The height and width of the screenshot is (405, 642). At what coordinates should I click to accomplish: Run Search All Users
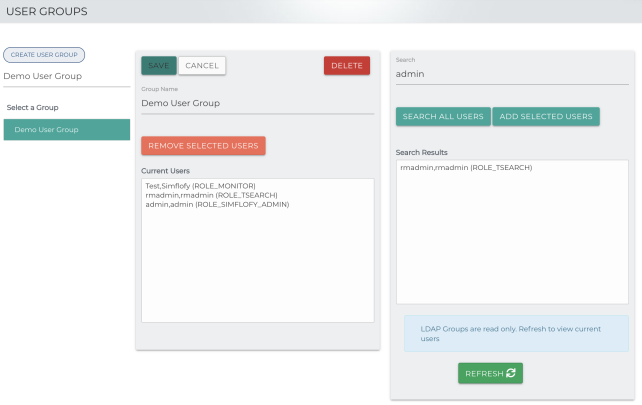tap(442, 117)
